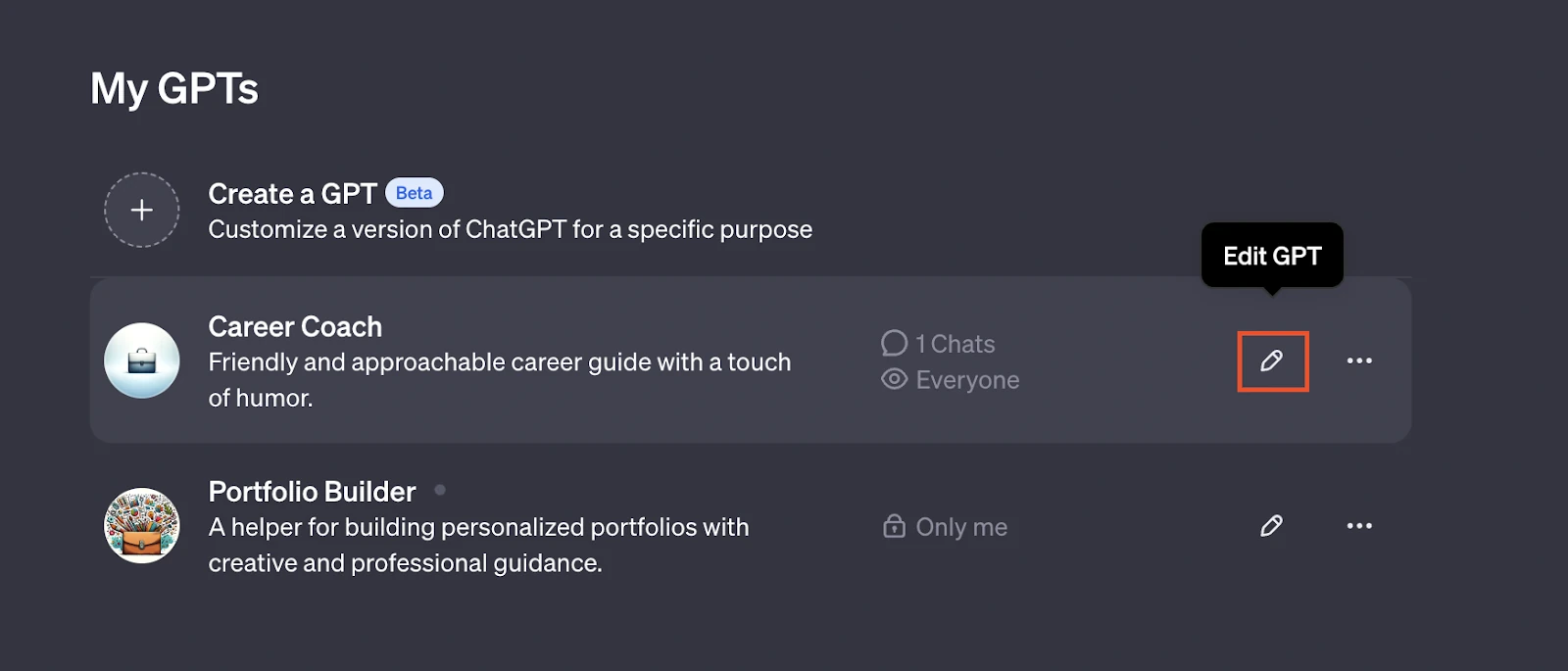Open the Create a GPT title
The image size is (1568, 671).
pyautogui.click(x=292, y=194)
